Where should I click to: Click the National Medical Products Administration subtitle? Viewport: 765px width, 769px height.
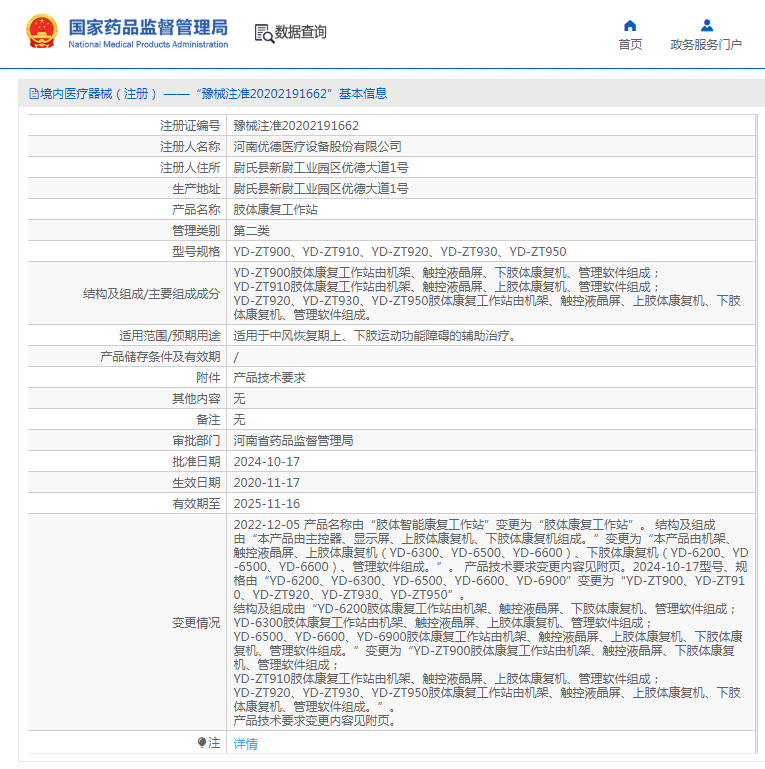[x=148, y=44]
